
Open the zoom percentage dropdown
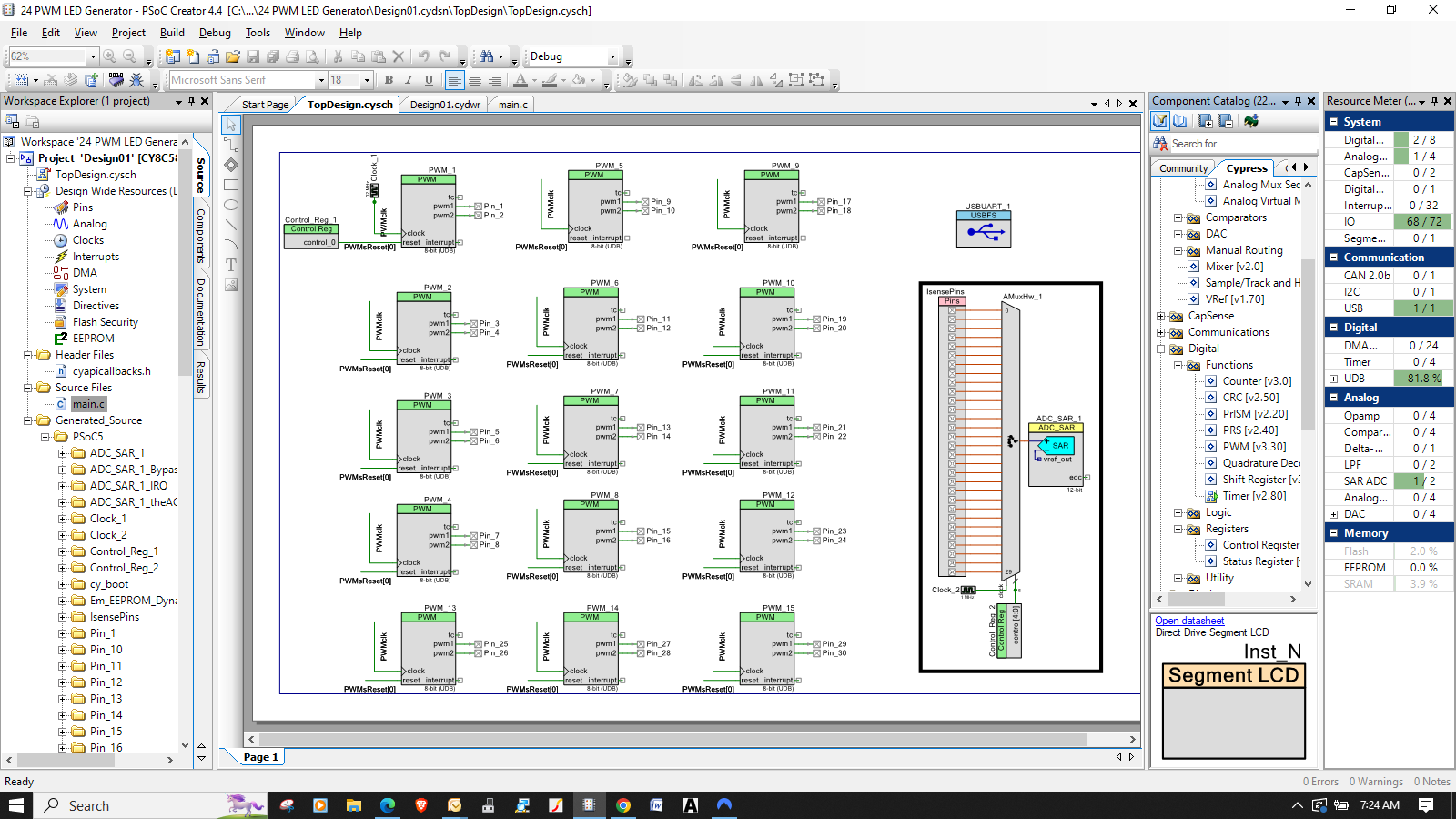point(92,56)
